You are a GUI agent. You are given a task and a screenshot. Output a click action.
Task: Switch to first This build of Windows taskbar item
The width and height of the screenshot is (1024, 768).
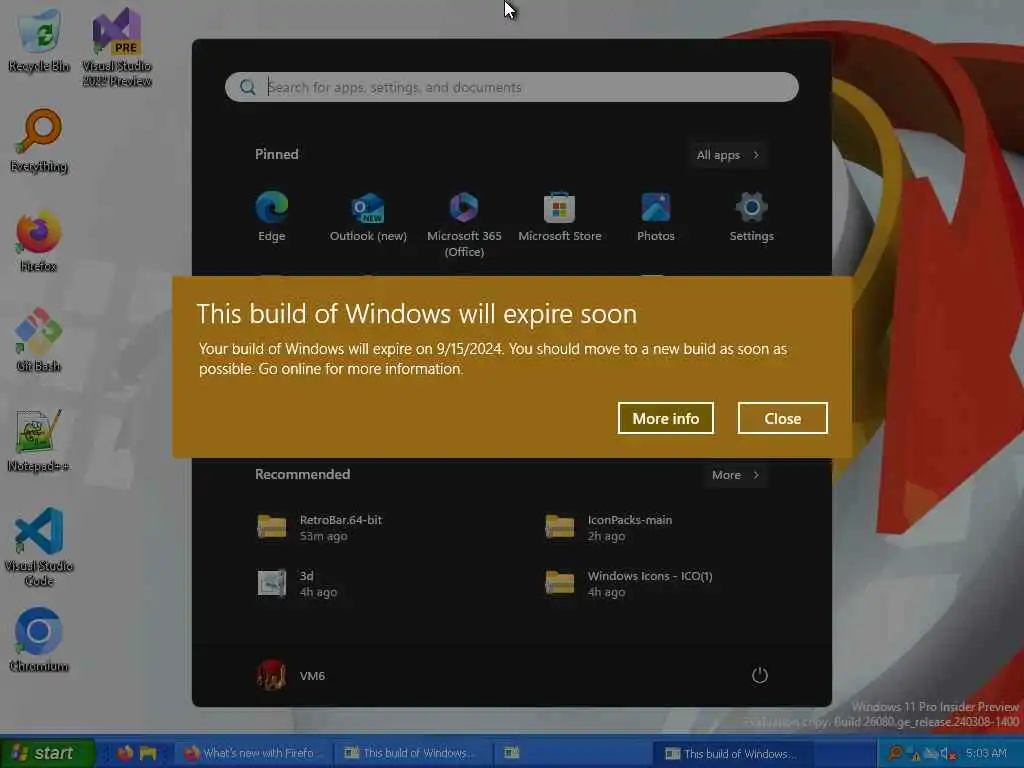coord(411,753)
